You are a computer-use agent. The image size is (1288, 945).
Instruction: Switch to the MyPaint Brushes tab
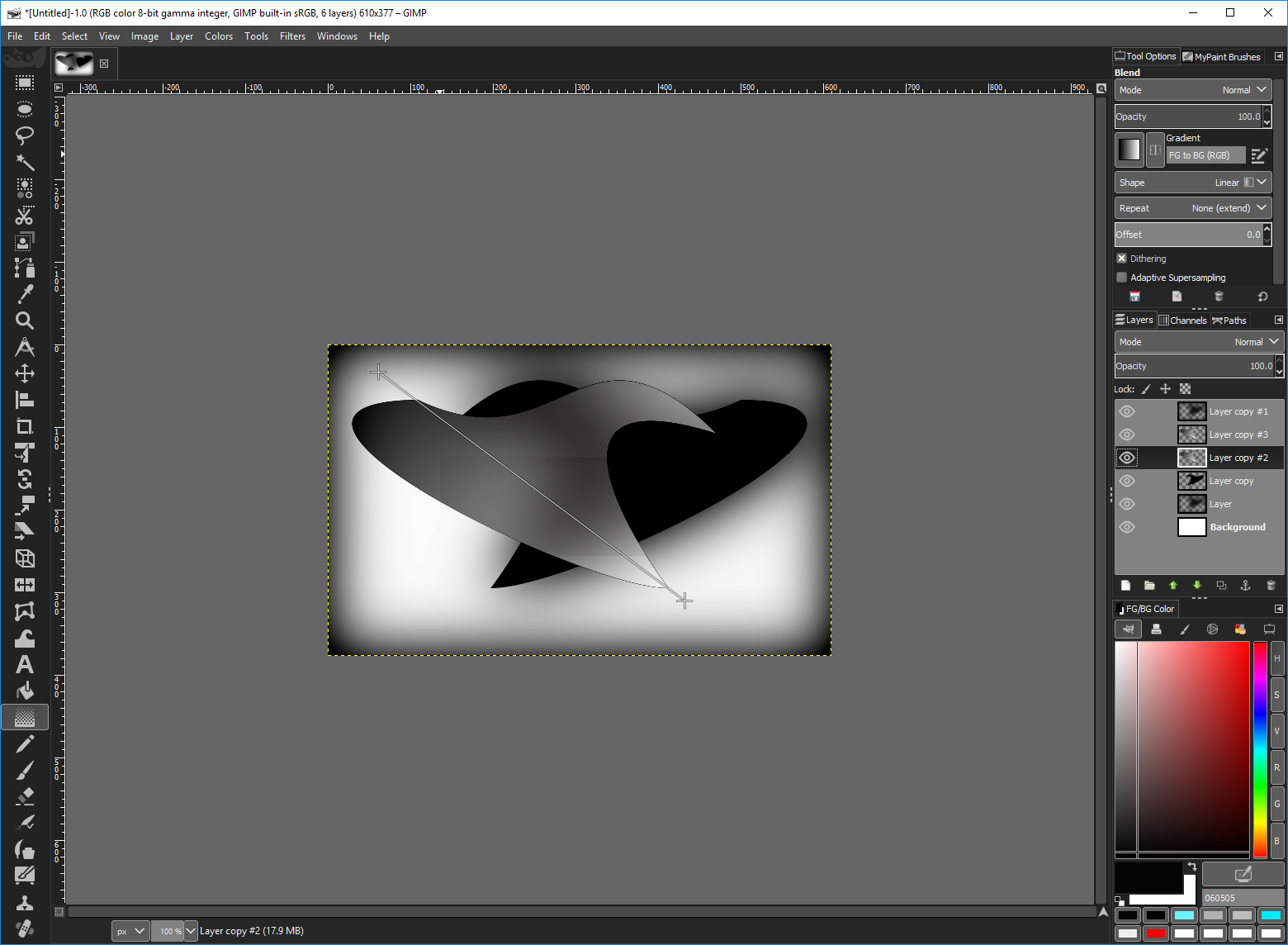tap(1222, 57)
